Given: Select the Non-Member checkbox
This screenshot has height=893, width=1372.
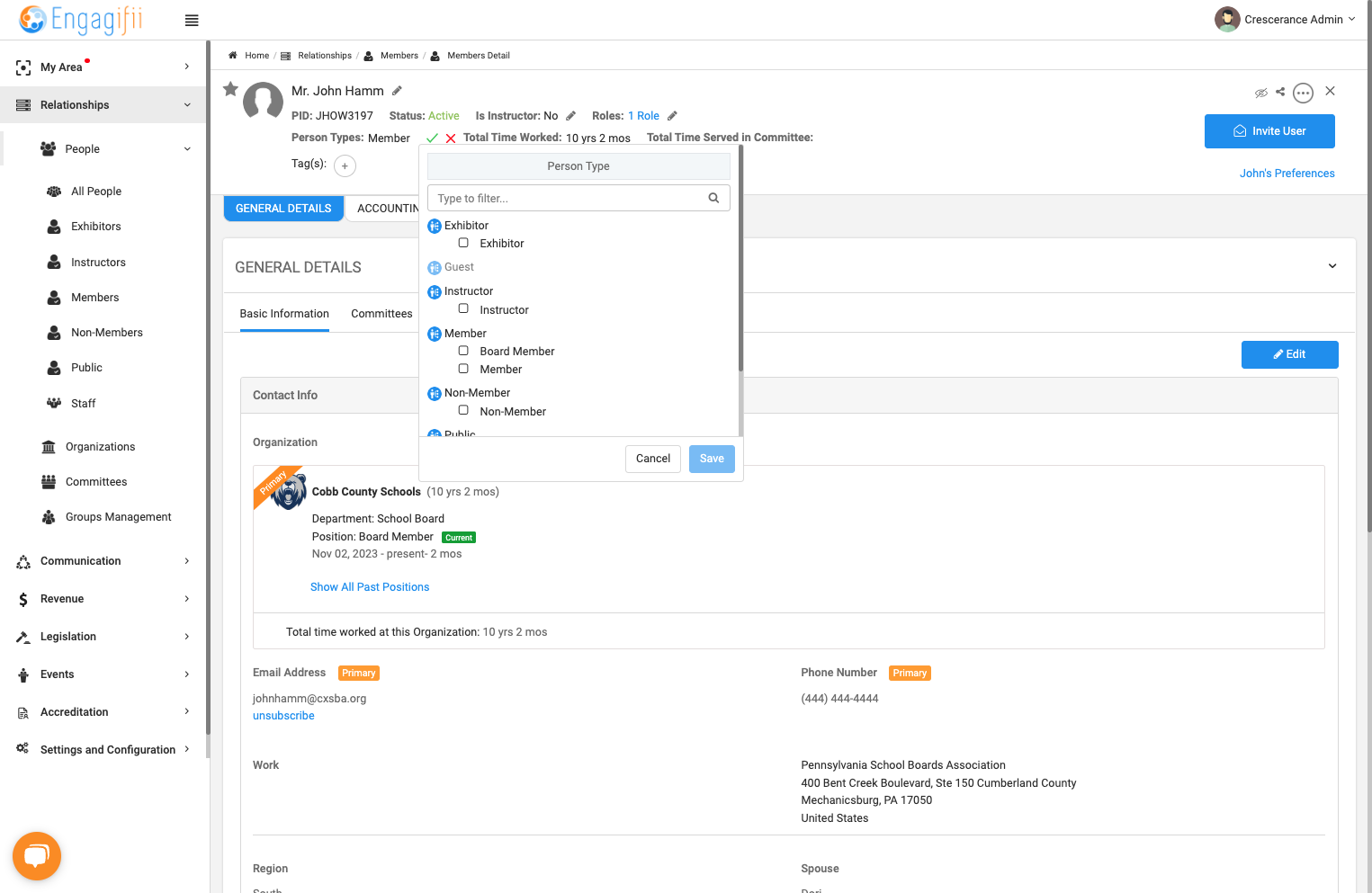Looking at the screenshot, I should (x=463, y=410).
